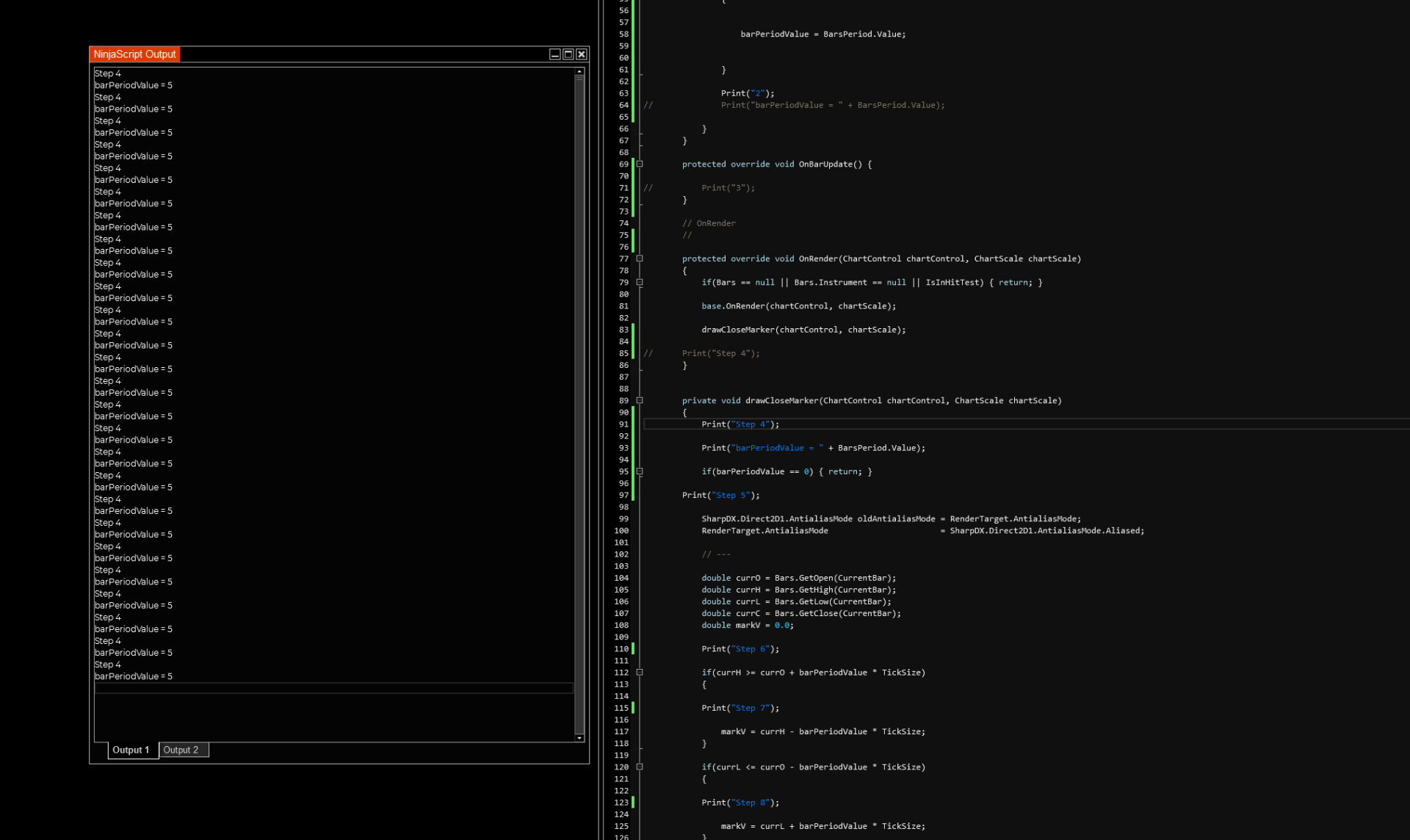Collapse fold marker at line 95
The height and width of the screenshot is (840, 1410).
[640, 471]
